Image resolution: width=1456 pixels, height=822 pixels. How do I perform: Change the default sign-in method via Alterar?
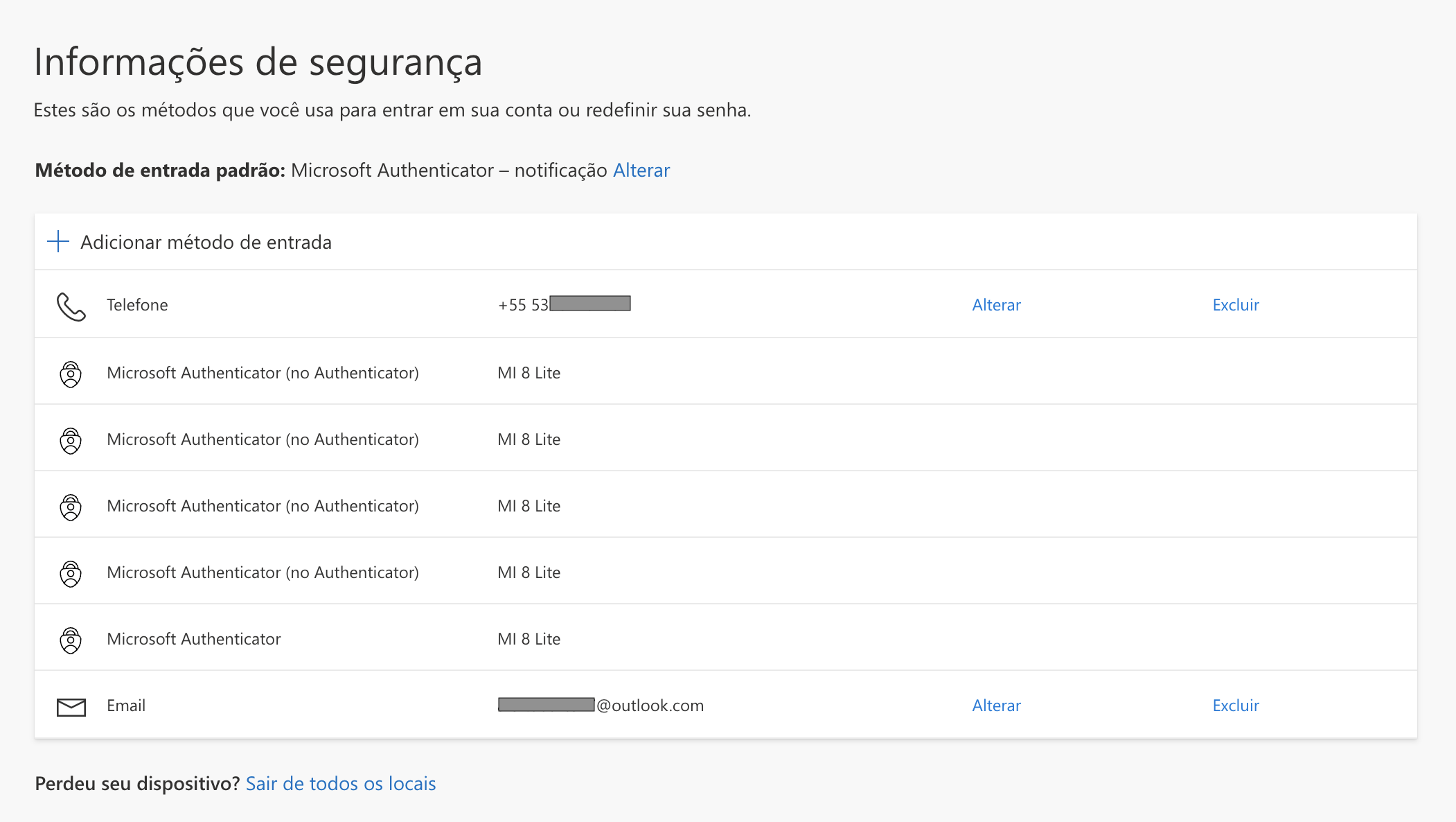pos(641,170)
